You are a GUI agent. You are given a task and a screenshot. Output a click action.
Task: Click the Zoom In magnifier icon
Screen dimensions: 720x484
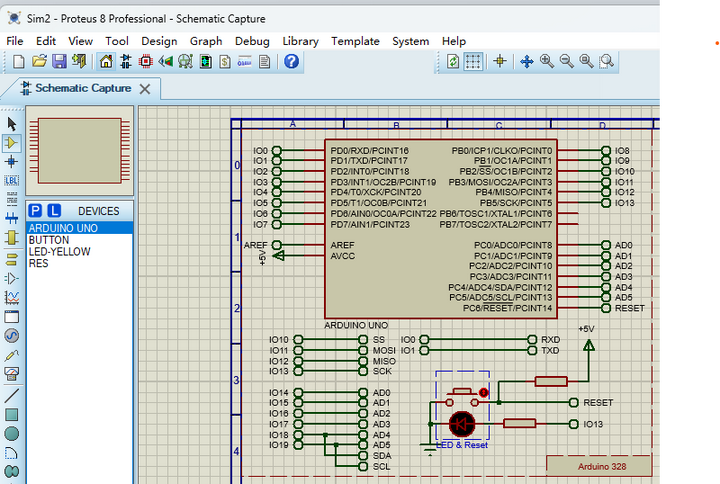547,62
